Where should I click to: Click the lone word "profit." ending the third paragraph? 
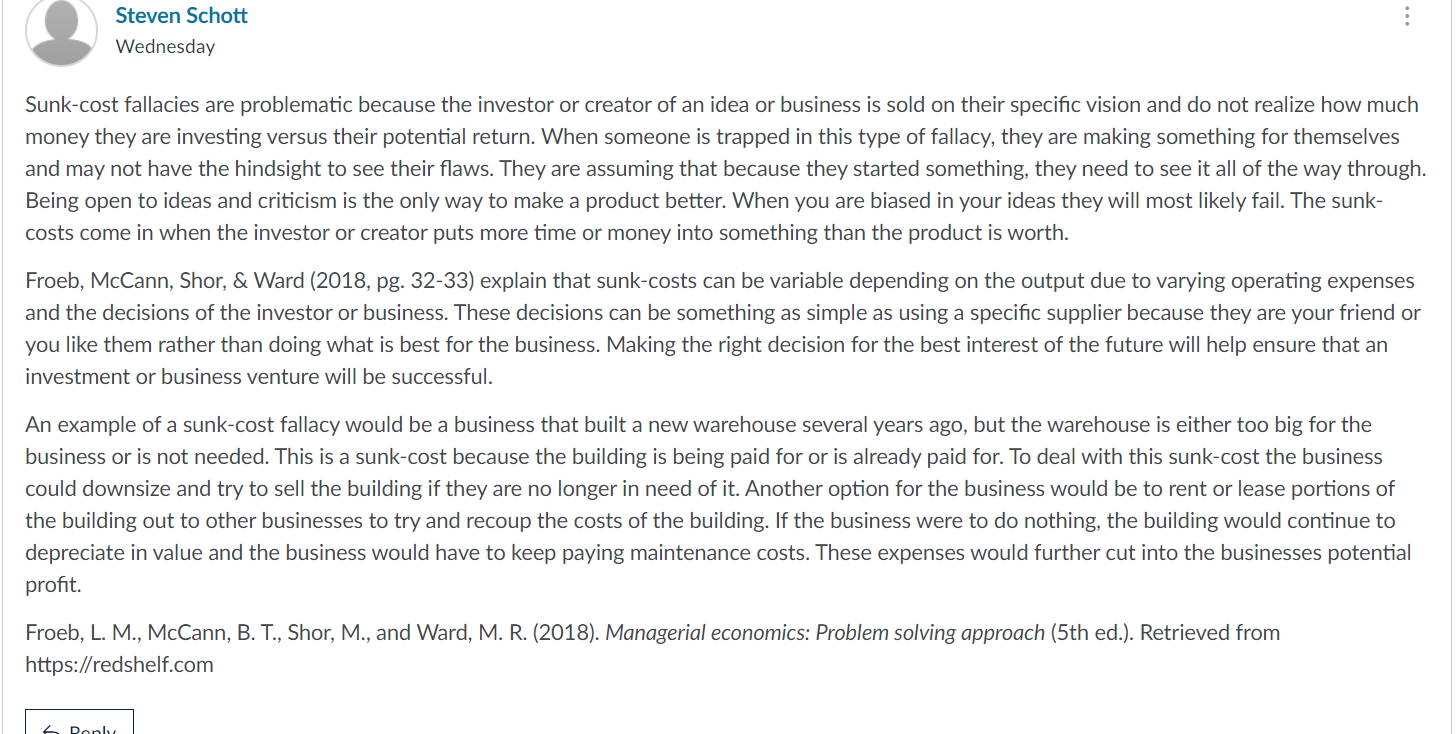click(x=53, y=584)
